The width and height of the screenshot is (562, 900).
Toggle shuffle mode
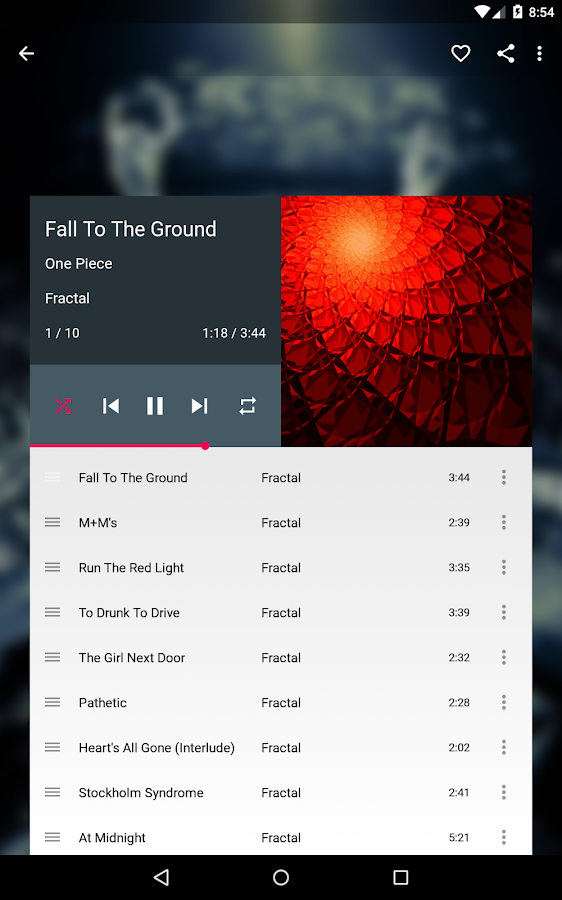click(63, 406)
